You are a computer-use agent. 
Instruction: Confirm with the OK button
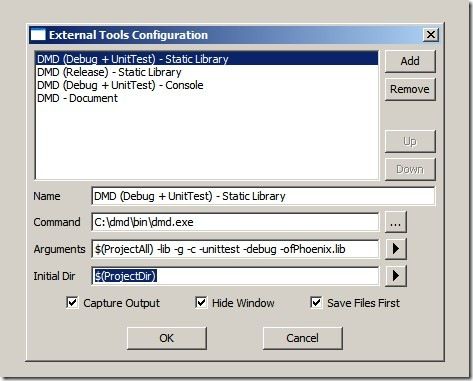[x=167, y=338]
